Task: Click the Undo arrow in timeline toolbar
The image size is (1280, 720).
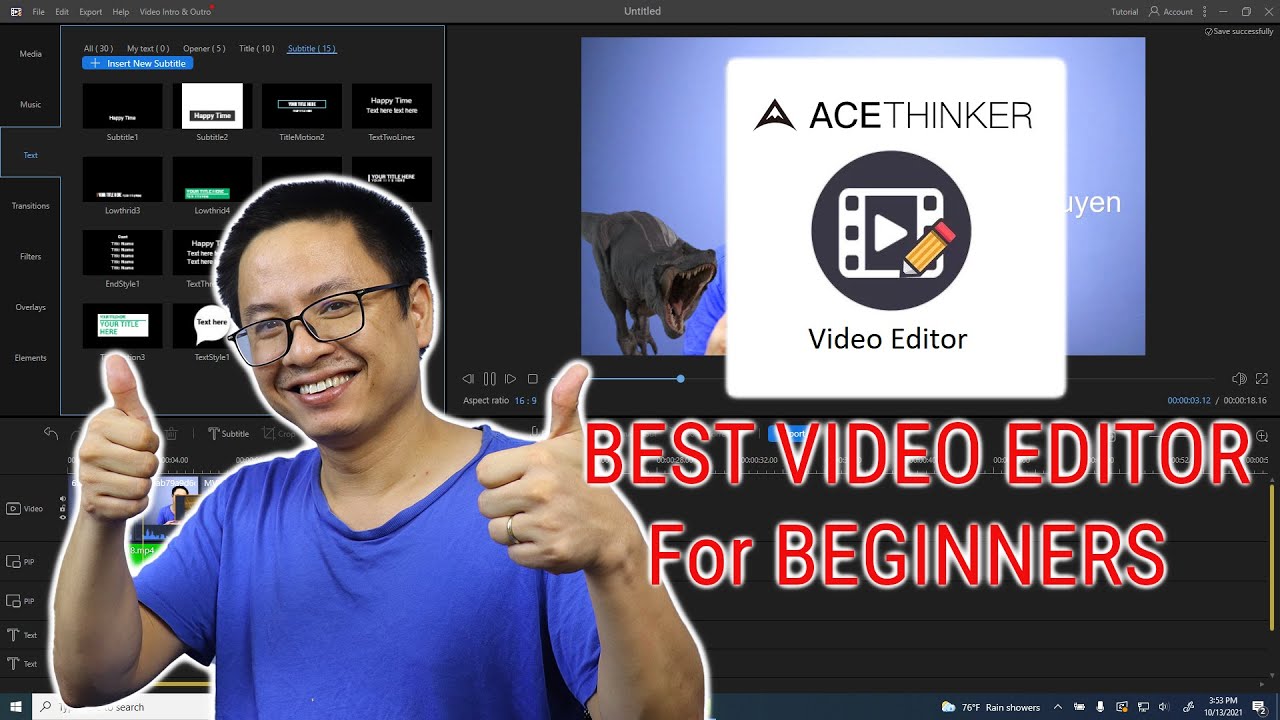Action: [x=51, y=433]
